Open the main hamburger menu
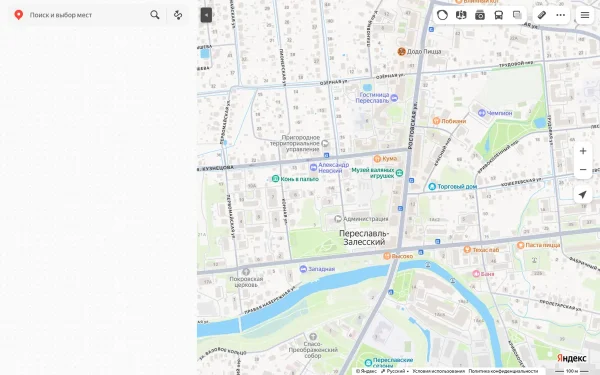This screenshot has width=600, height=375. point(585,15)
